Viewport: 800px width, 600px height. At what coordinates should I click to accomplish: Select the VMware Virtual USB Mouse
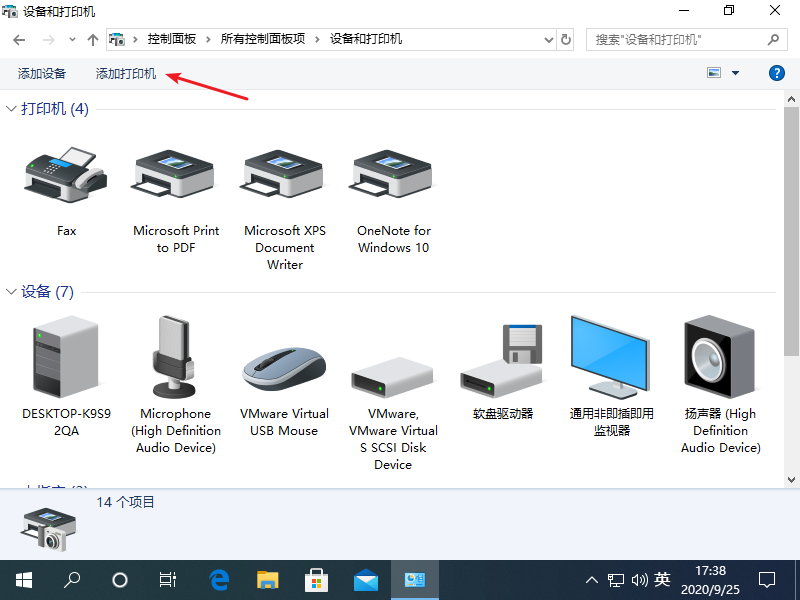coord(285,368)
